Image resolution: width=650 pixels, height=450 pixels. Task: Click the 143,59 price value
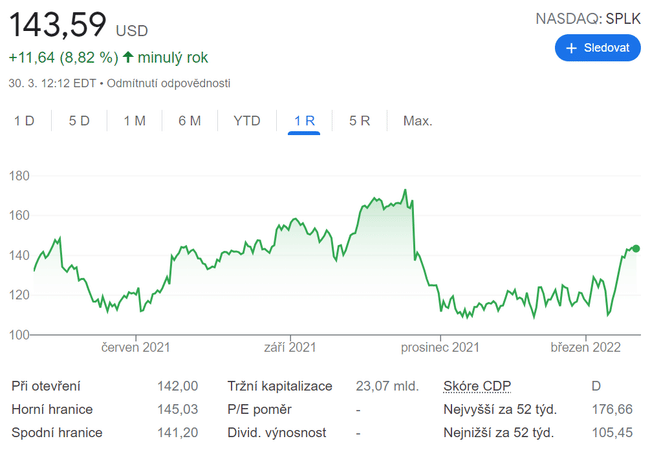(x=57, y=25)
